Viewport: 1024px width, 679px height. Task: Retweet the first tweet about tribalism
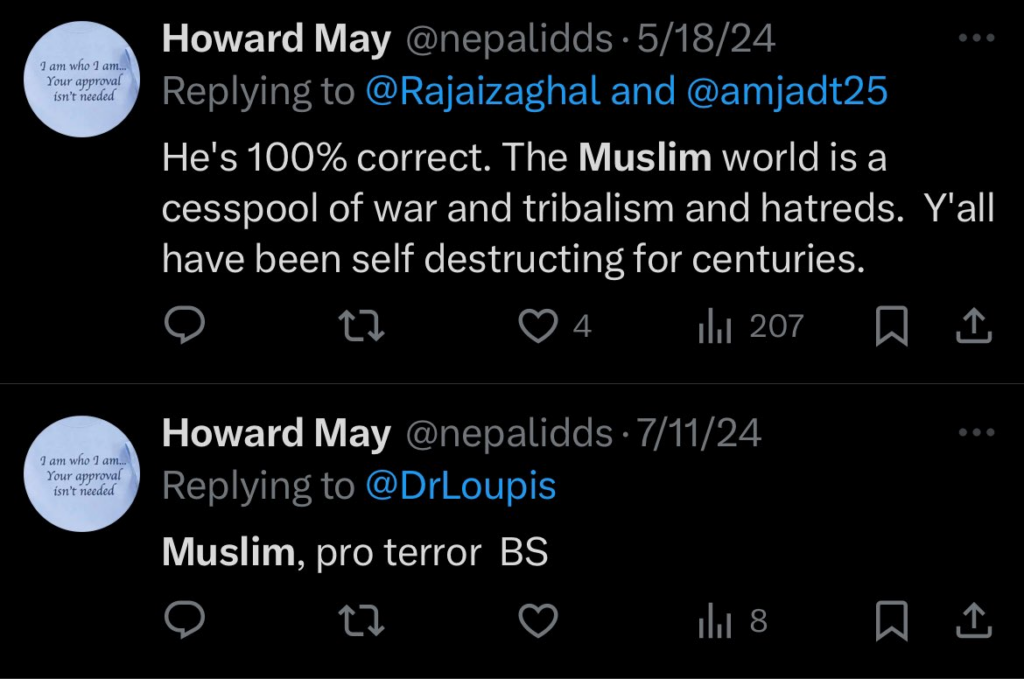coord(361,325)
